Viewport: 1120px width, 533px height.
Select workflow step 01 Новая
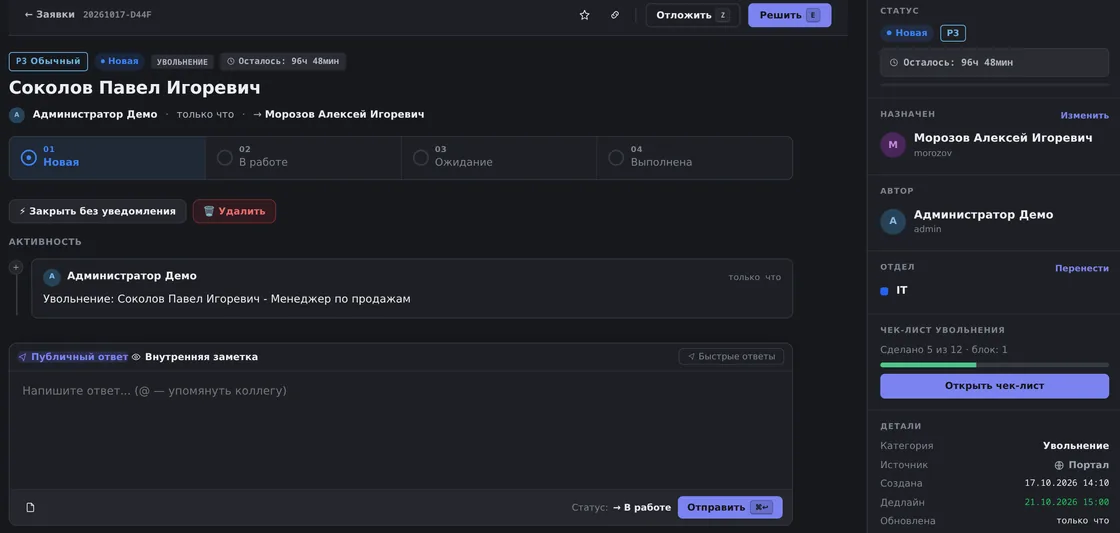click(107, 158)
